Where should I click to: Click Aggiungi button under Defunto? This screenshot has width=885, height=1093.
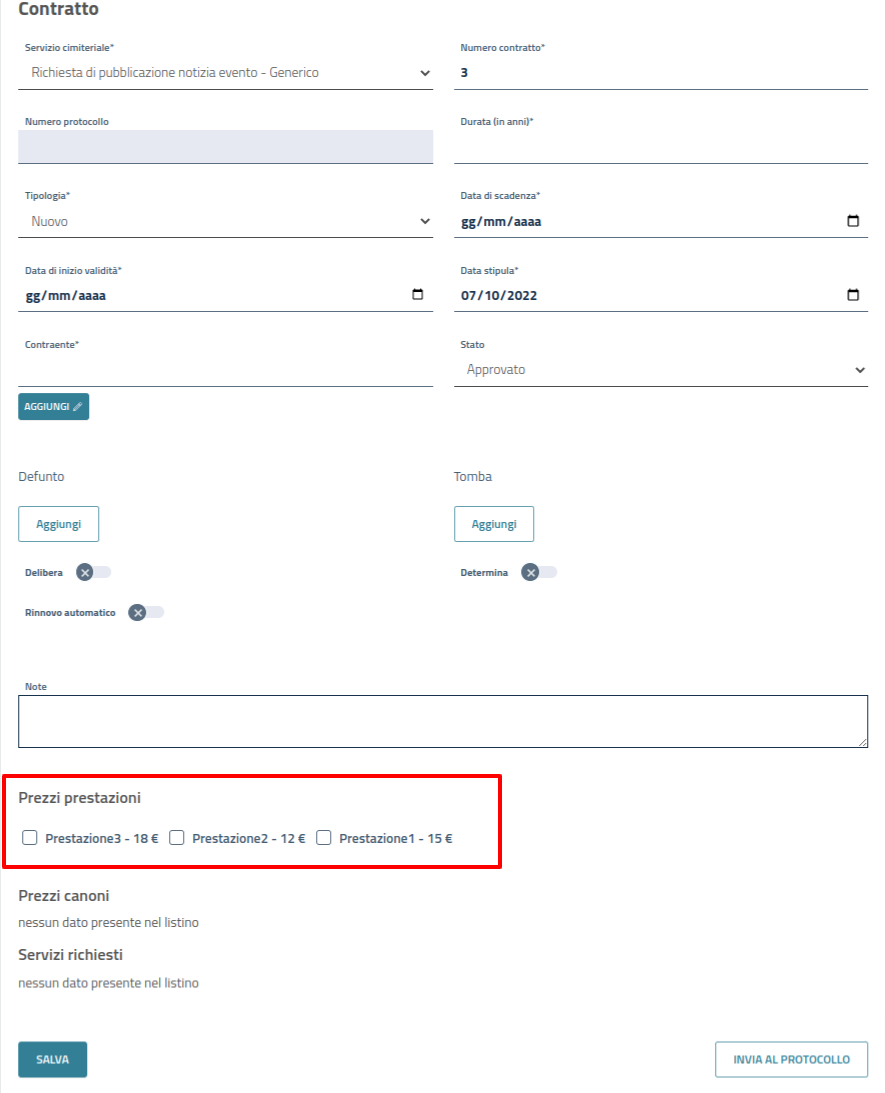point(58,524)
